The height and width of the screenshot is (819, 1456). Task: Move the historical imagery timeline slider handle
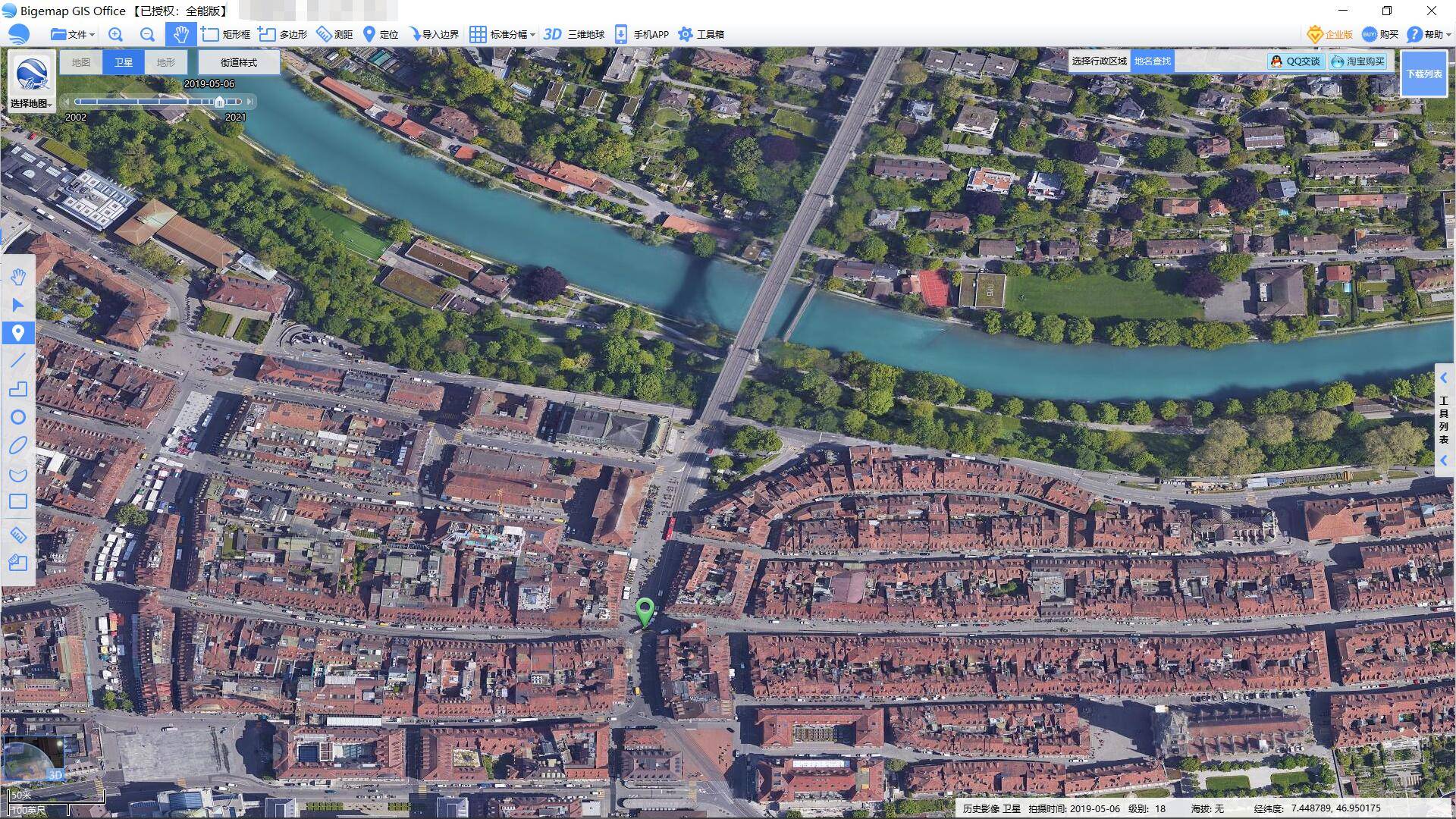[219, 102]
